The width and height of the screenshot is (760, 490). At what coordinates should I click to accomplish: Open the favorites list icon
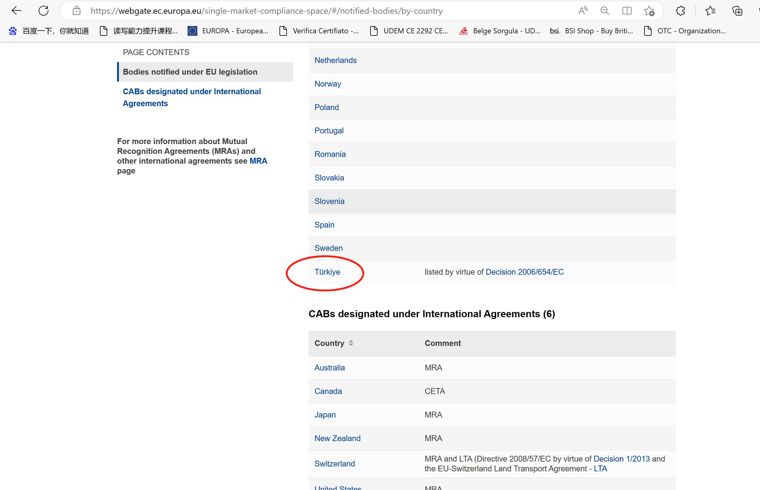point(710,11)
